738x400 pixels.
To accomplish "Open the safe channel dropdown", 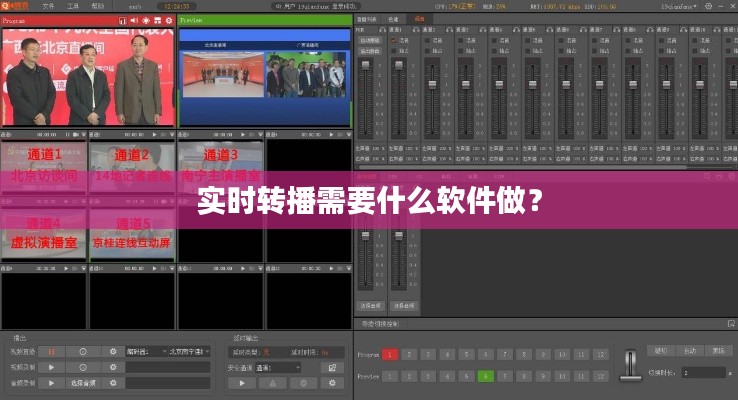I will coord(278,367).
